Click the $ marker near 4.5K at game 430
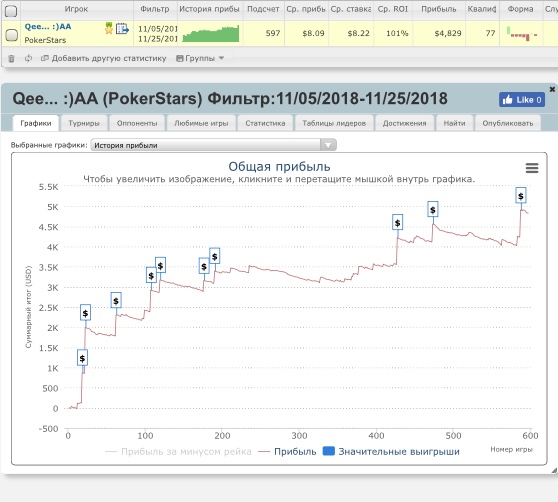This screenshot has height=502, width=558. (398, 222)
